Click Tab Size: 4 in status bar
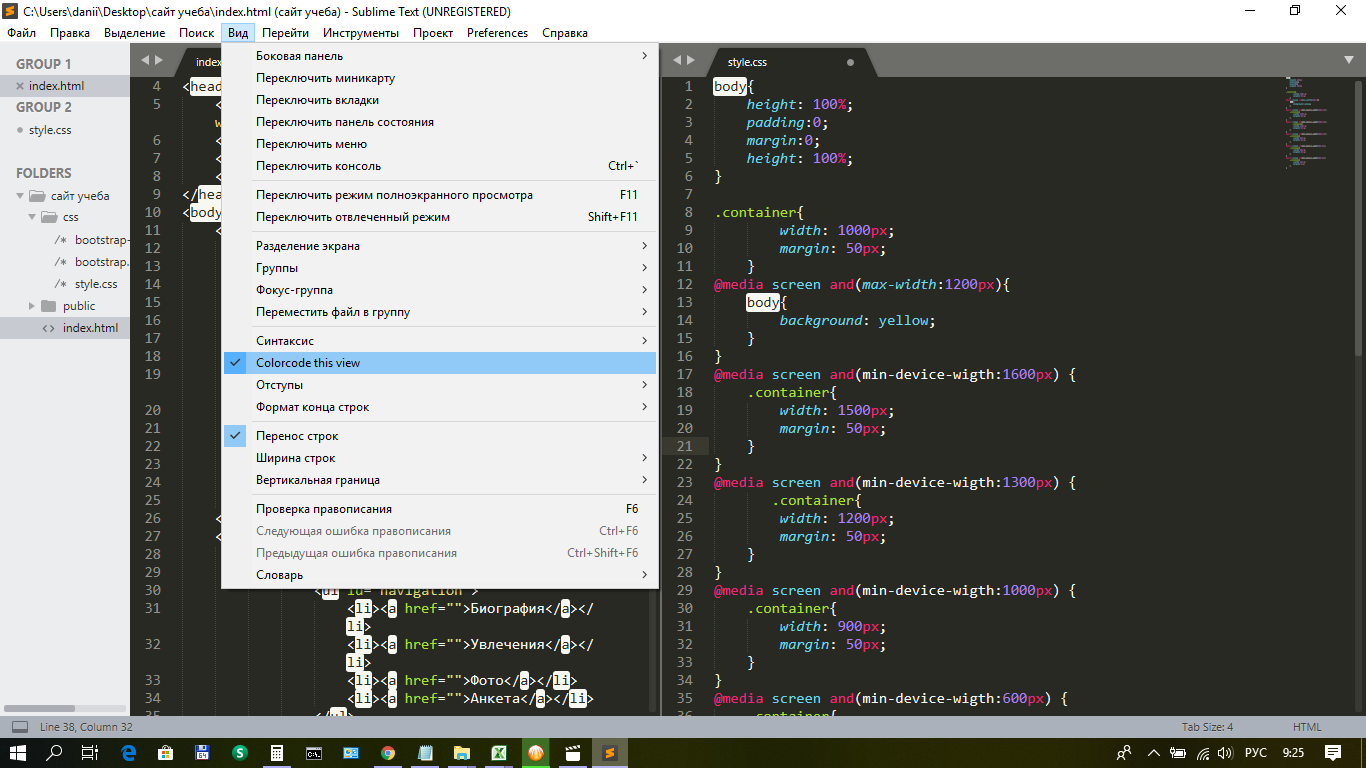 pos(1207,727)
